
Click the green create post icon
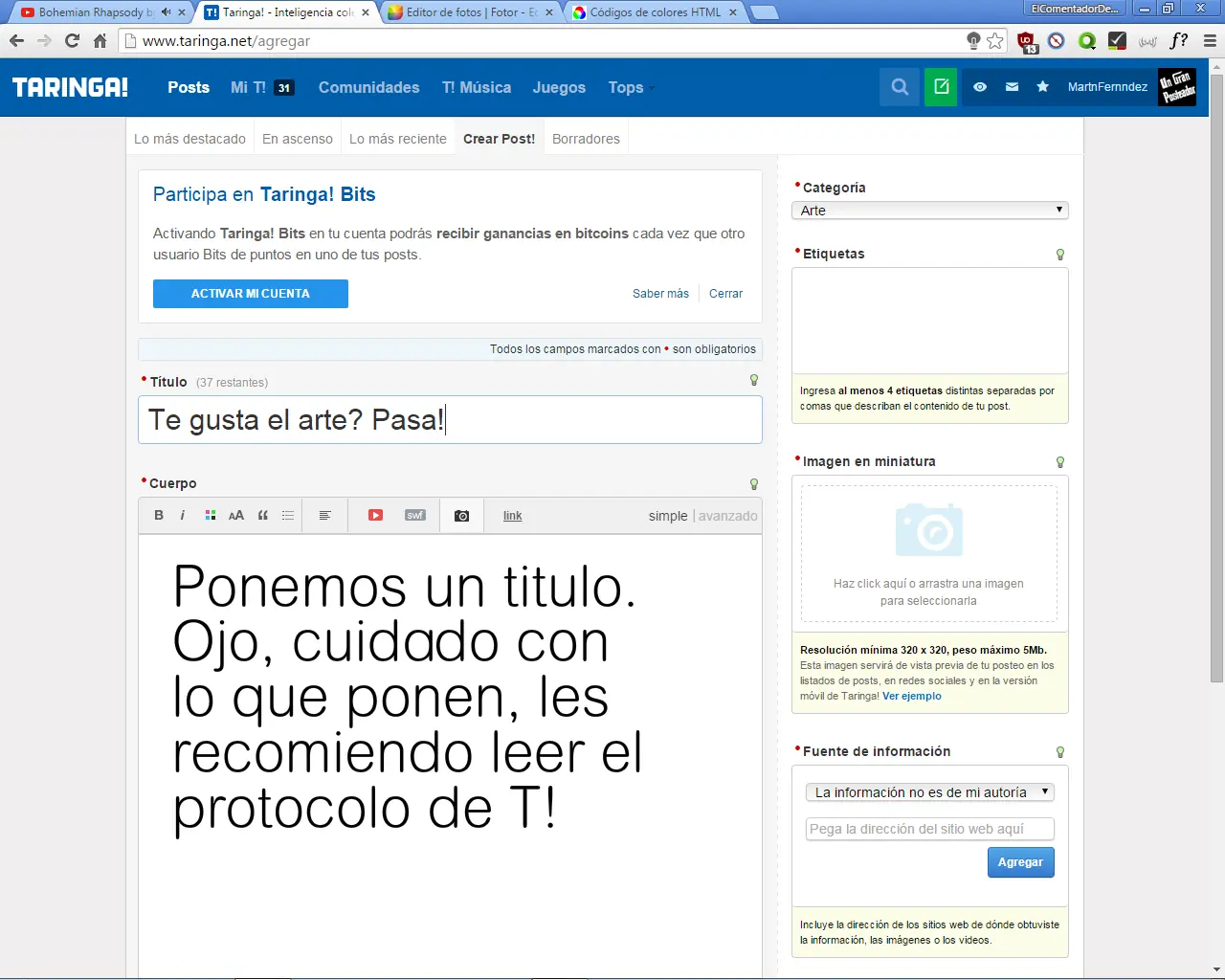pos(941,87)
